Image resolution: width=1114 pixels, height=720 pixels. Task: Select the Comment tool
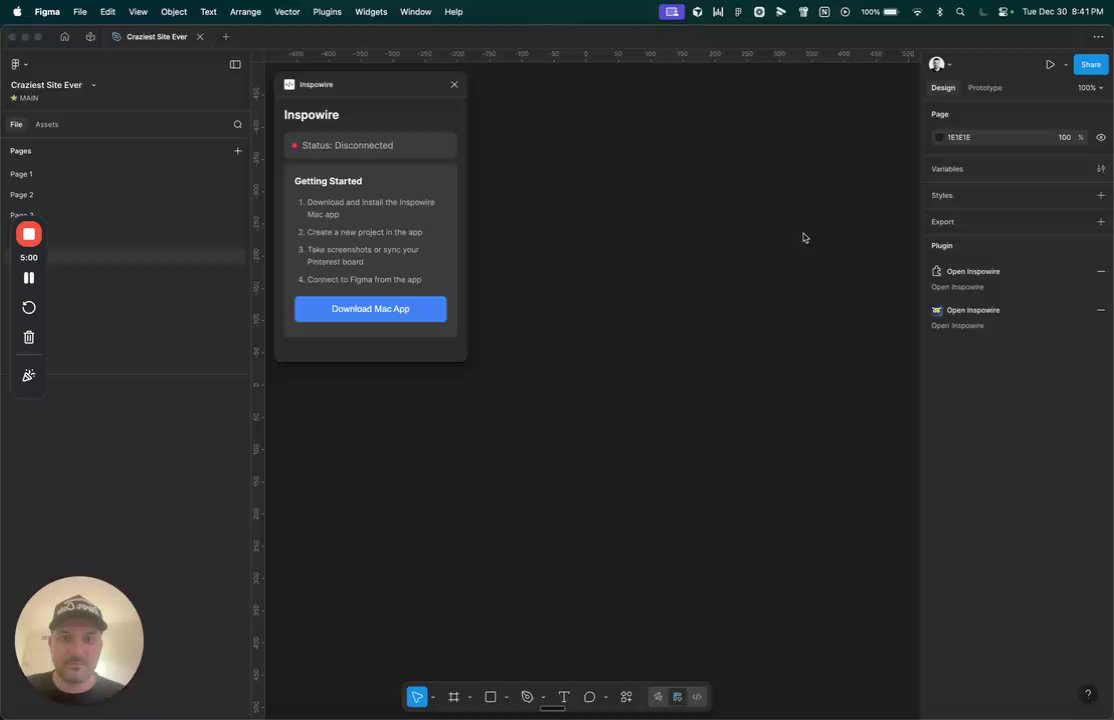(589, 697)
